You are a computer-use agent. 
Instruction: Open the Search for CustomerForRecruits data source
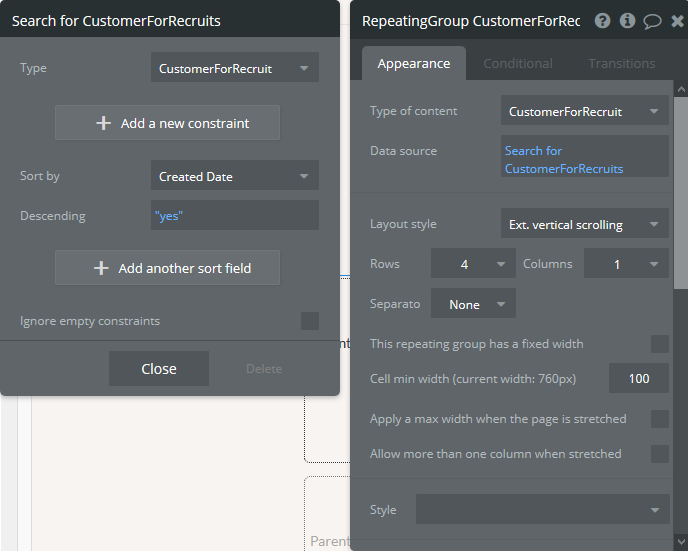[584, 160]
